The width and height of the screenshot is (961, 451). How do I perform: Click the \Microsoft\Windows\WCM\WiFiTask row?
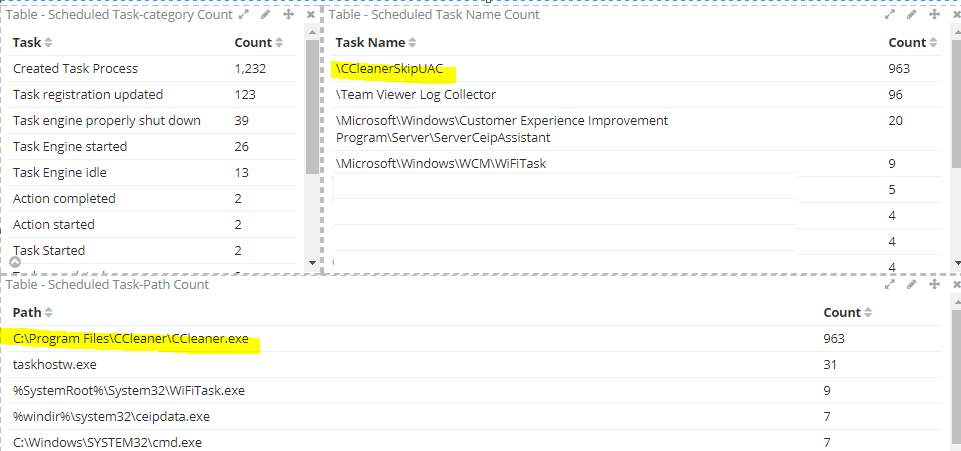(x=636, y=164)
